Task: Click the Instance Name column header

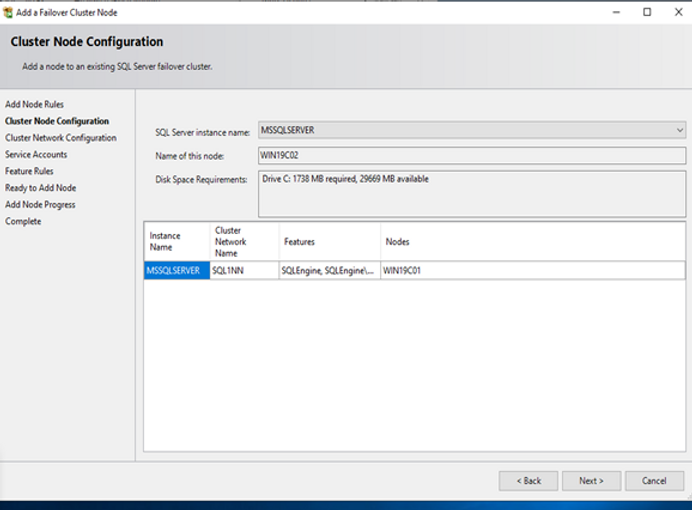Action: [176, 242]
